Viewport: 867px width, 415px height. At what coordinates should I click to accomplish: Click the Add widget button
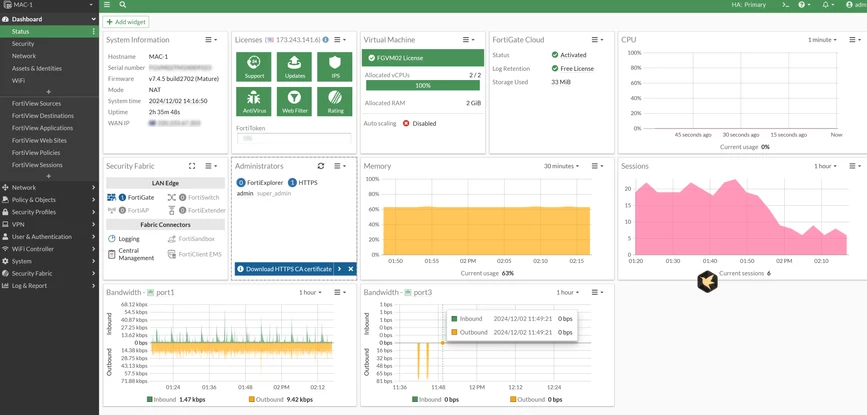[x=126, y=22]
